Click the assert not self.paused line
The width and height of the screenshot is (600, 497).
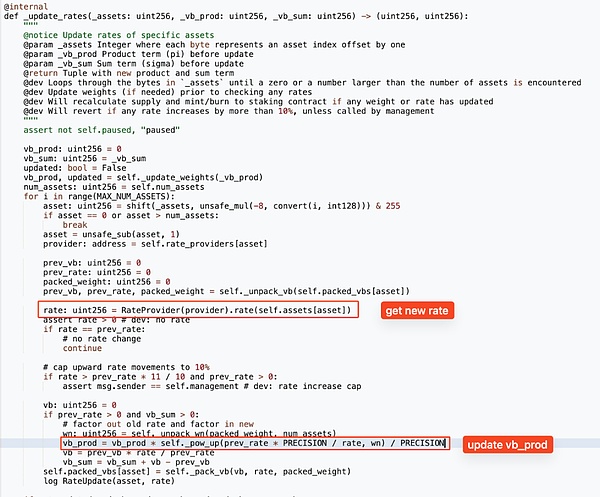(x=101, y=130)
